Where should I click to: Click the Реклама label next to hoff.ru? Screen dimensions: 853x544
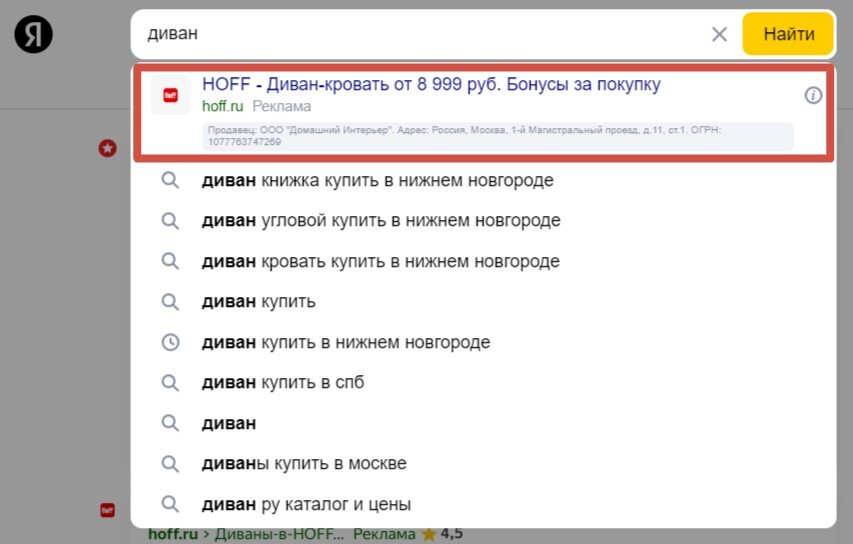tap(282, 106)
